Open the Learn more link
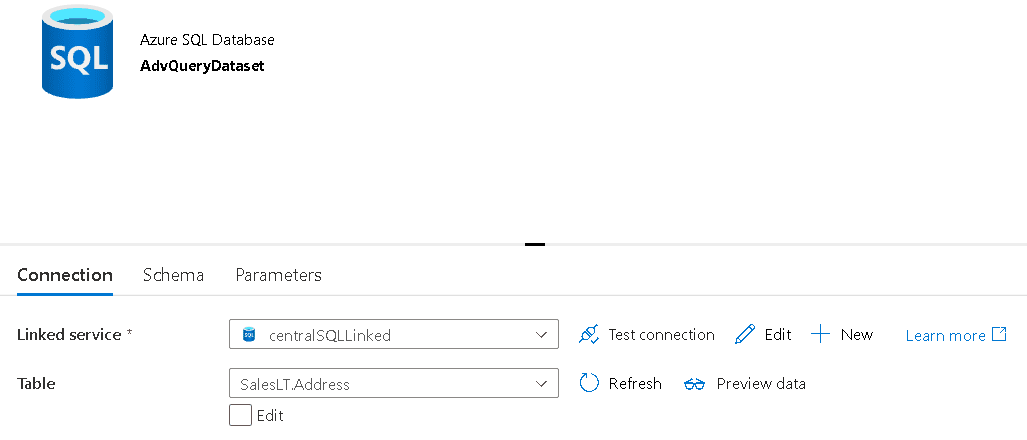 [945, 336]
